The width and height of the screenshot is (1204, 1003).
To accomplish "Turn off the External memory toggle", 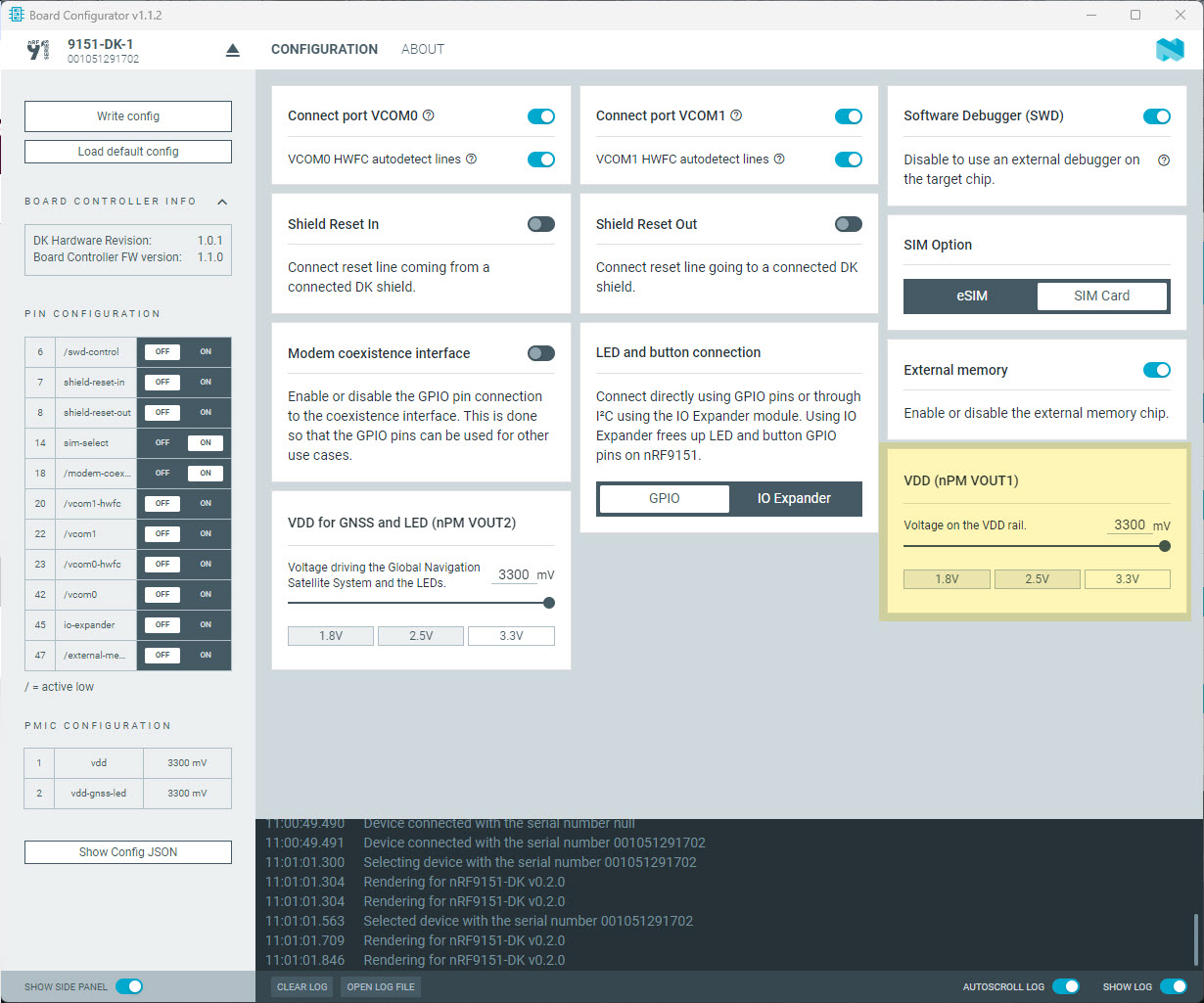I will (1156, 370).
